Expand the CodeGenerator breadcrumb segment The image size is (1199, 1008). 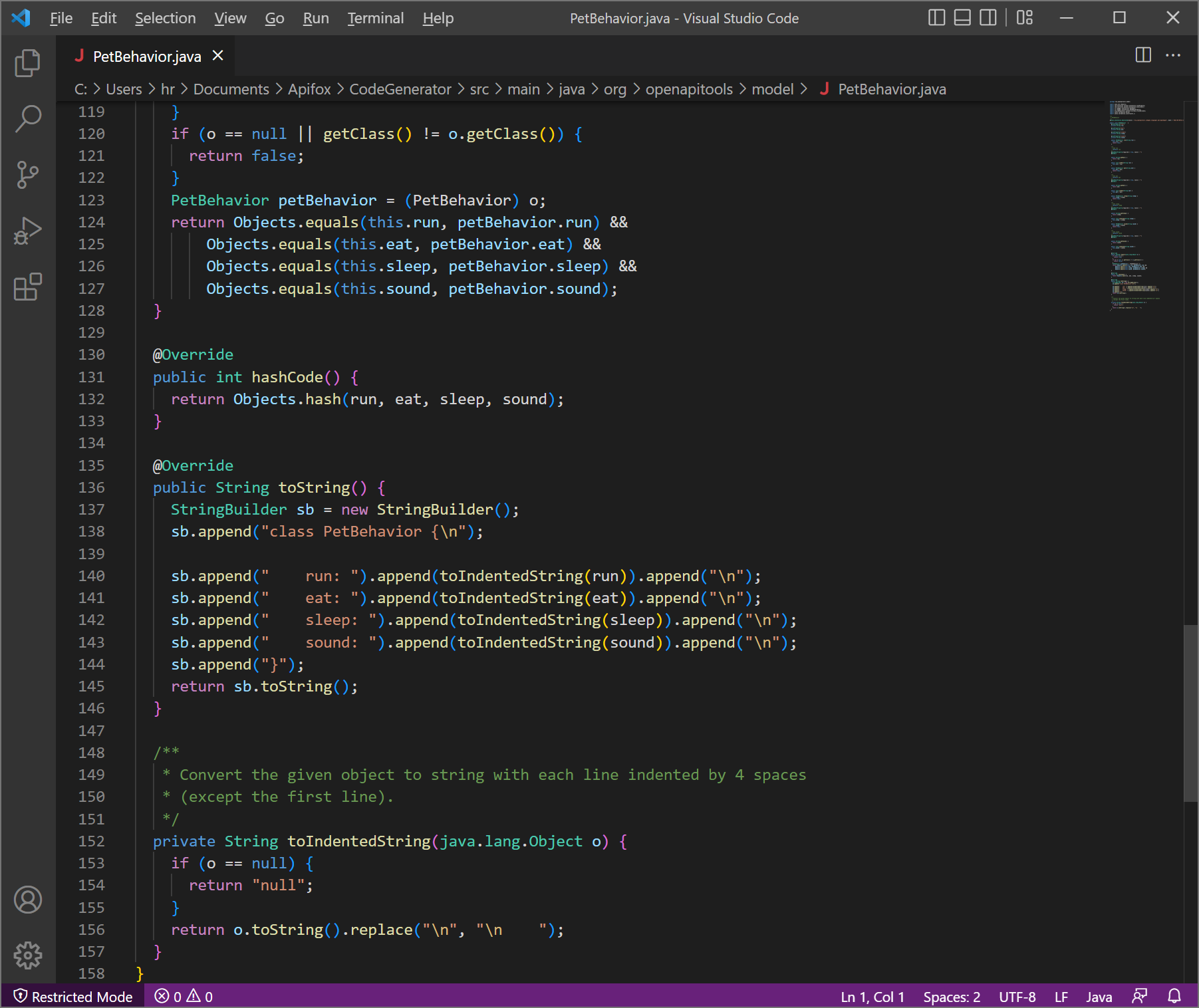pyautogui.click(x=400, y=89)
